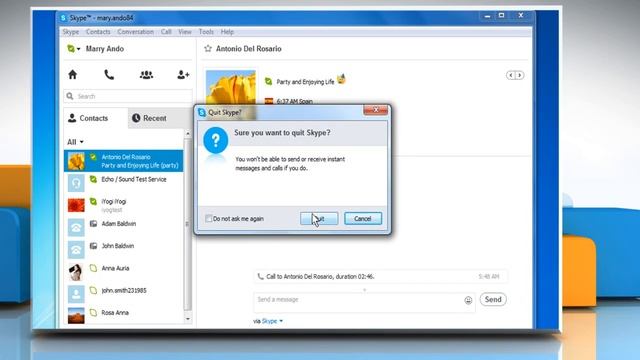Select 'Adam Baldwin' contact name
This screenshot has height=360, width=640.
[119, 224]
